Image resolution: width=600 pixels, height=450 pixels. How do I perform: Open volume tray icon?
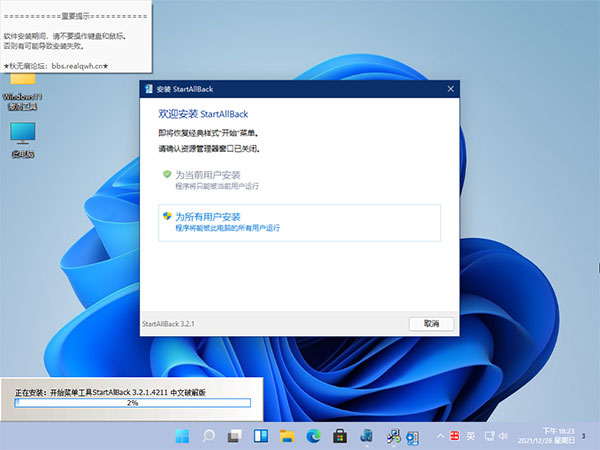coord(503,436)
